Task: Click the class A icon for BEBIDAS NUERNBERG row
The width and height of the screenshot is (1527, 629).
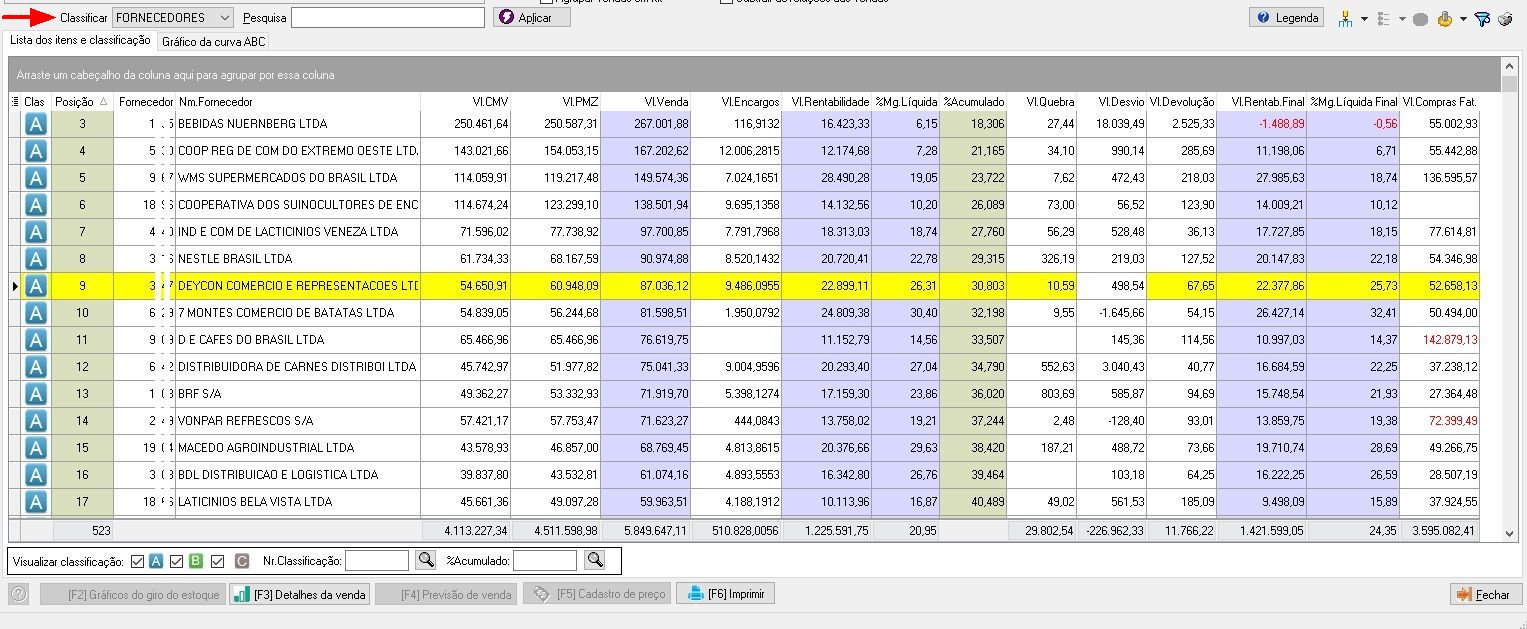Action: tap(36, 124)
